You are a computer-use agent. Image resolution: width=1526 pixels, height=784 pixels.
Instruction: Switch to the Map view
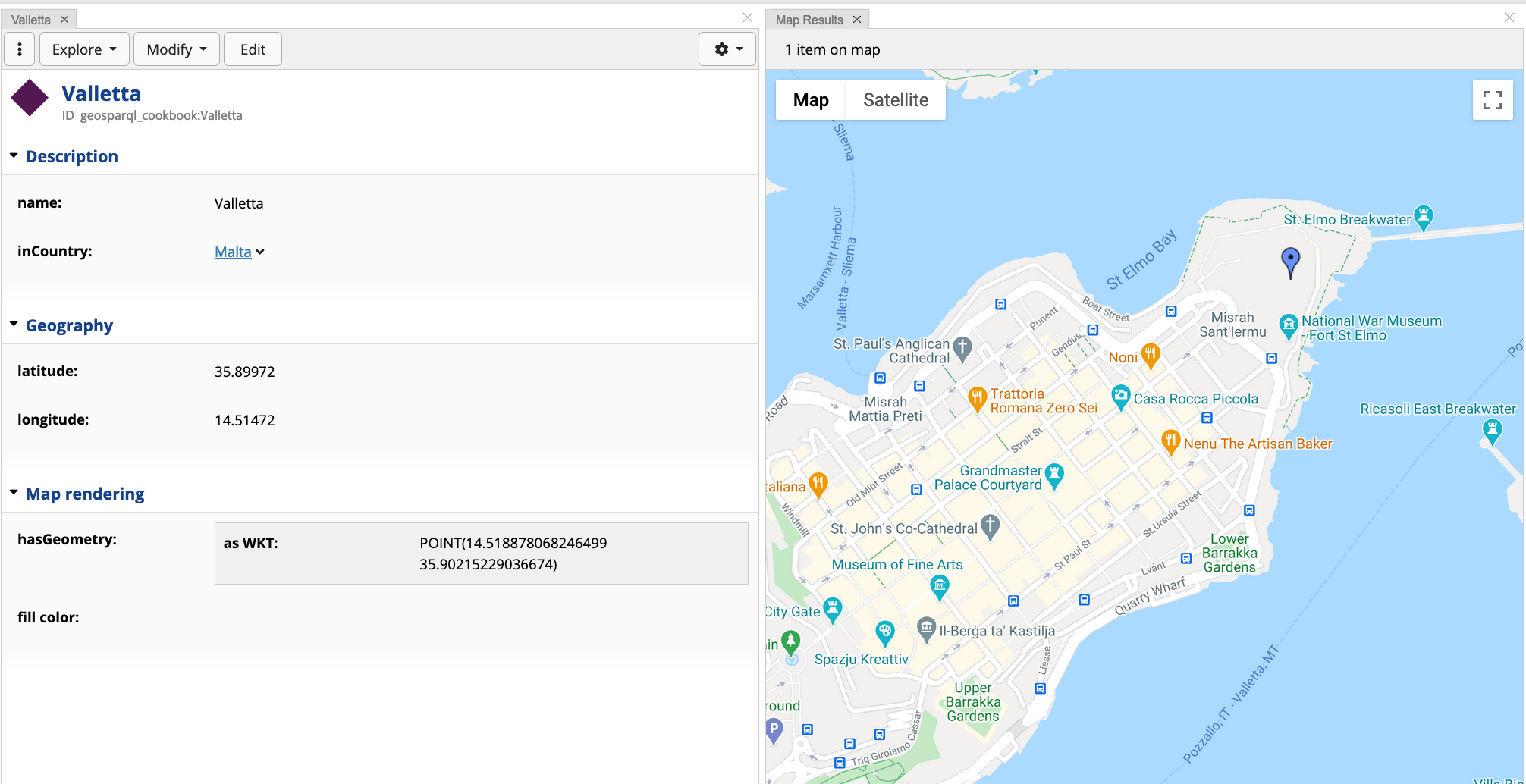tap(810, 100)
